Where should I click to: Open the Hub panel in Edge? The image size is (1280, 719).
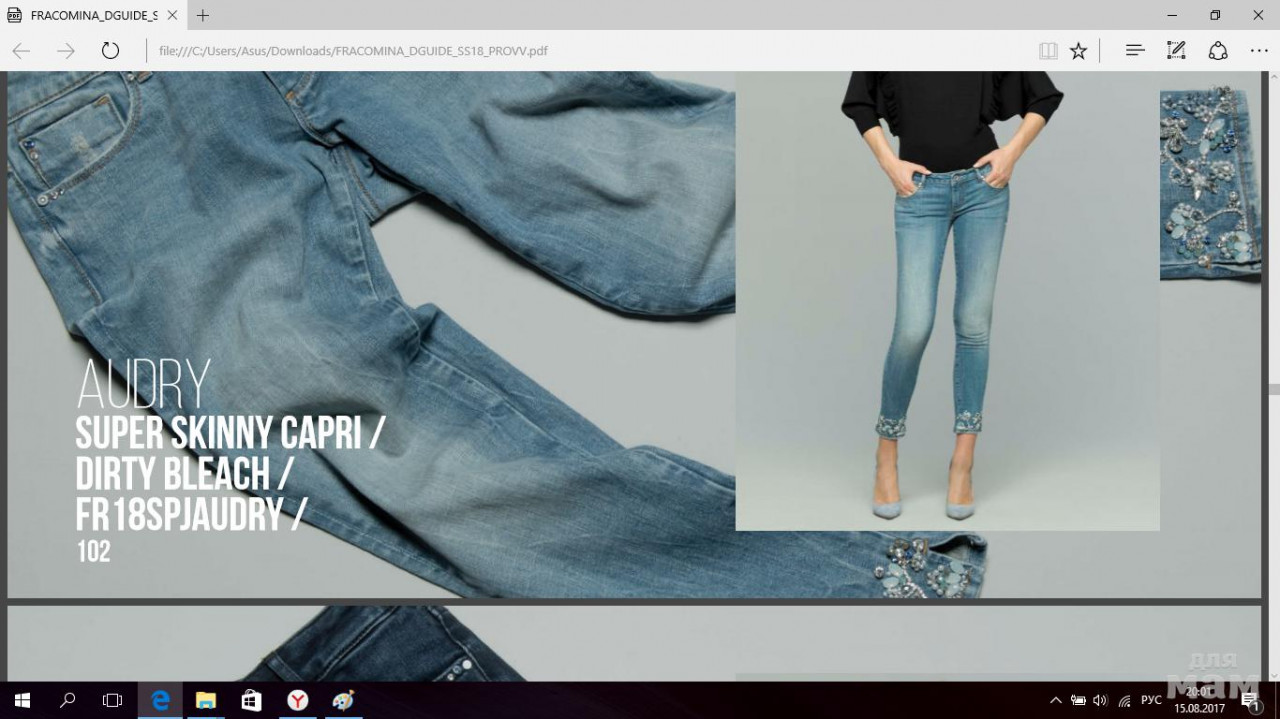point(1135,51)
